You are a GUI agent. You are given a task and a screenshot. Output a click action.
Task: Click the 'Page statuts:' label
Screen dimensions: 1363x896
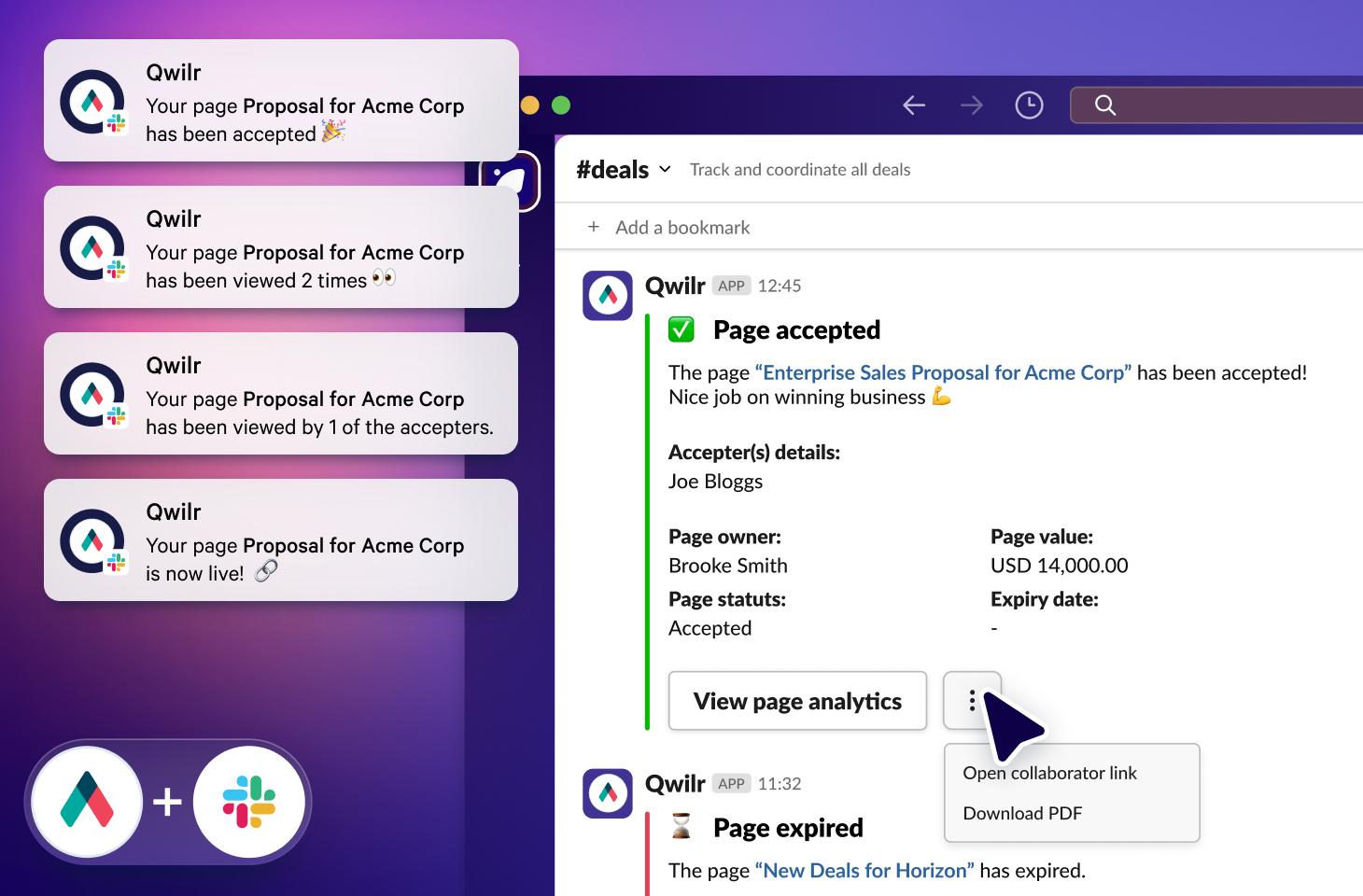point(727,599)
